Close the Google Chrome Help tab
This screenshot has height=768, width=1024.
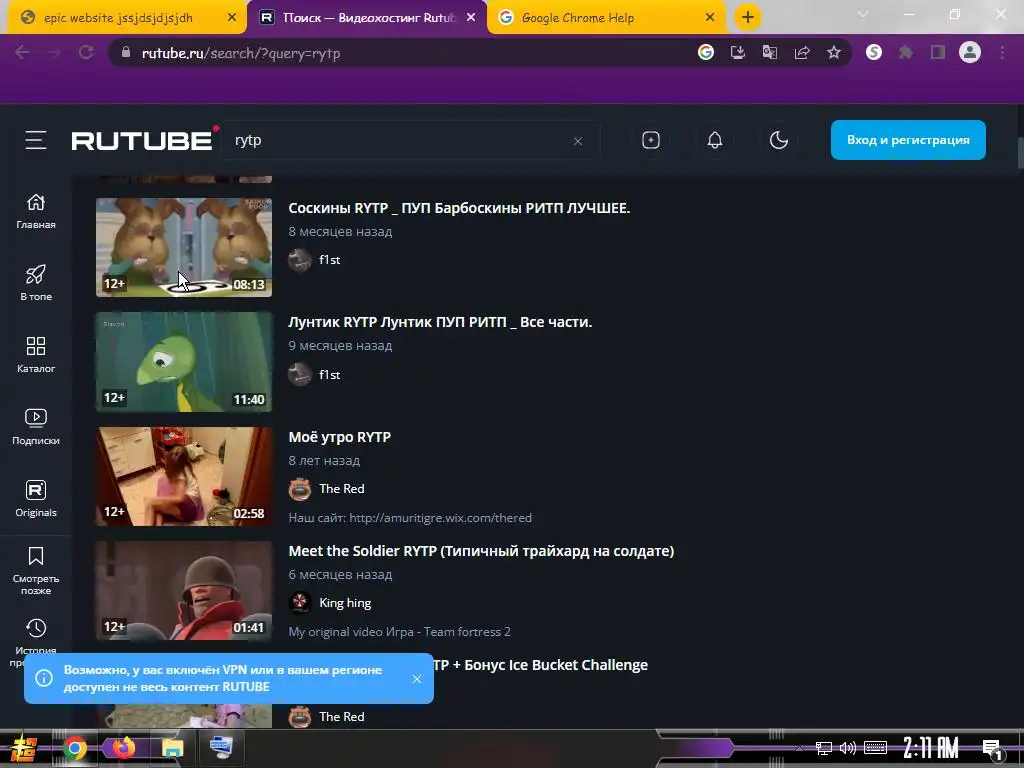pyautogui.click(x=710, y=18)
